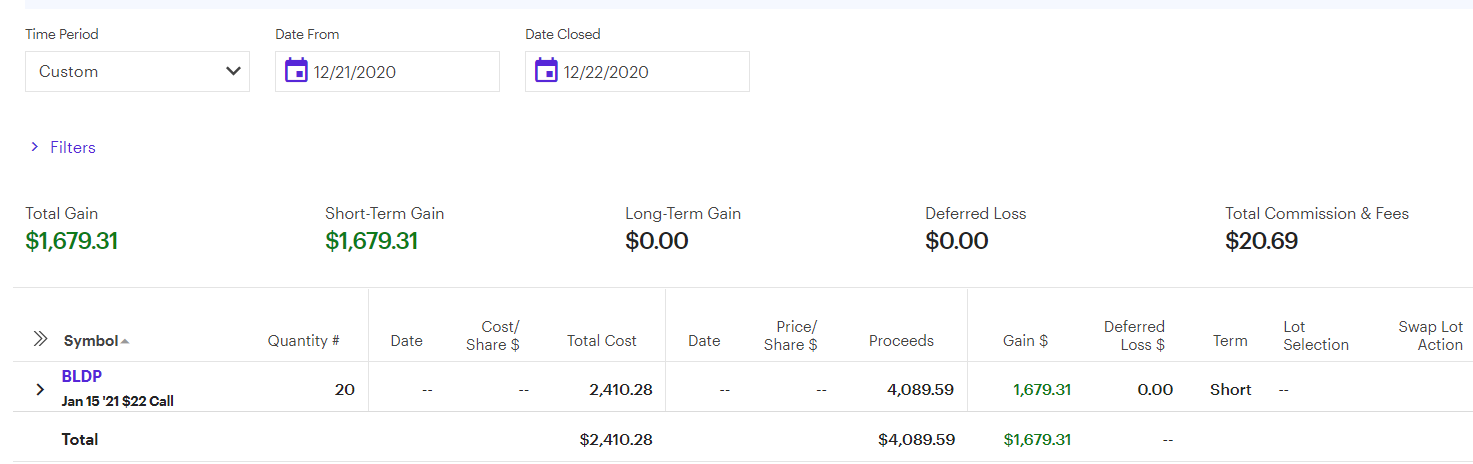Sort by Deferred Loss $ column header
Screen dimensions: 1473x464
tap(1134, 335)
